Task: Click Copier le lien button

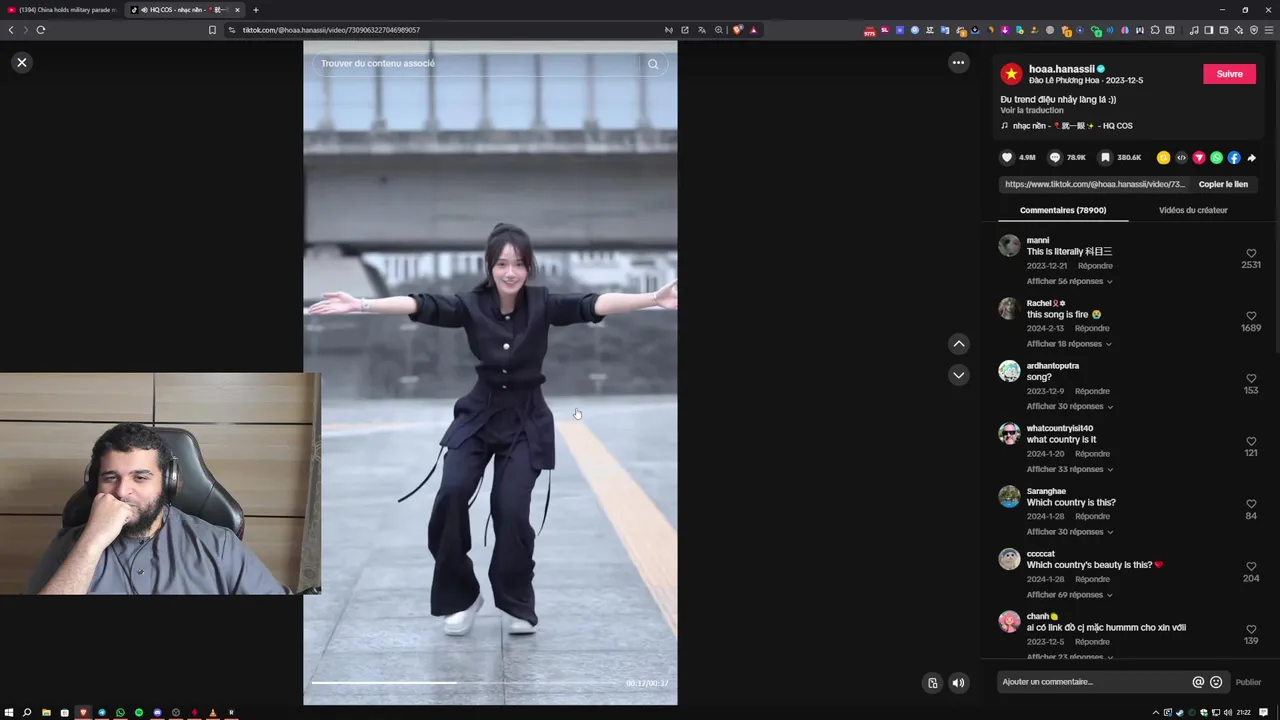Action: (1223, 184)
